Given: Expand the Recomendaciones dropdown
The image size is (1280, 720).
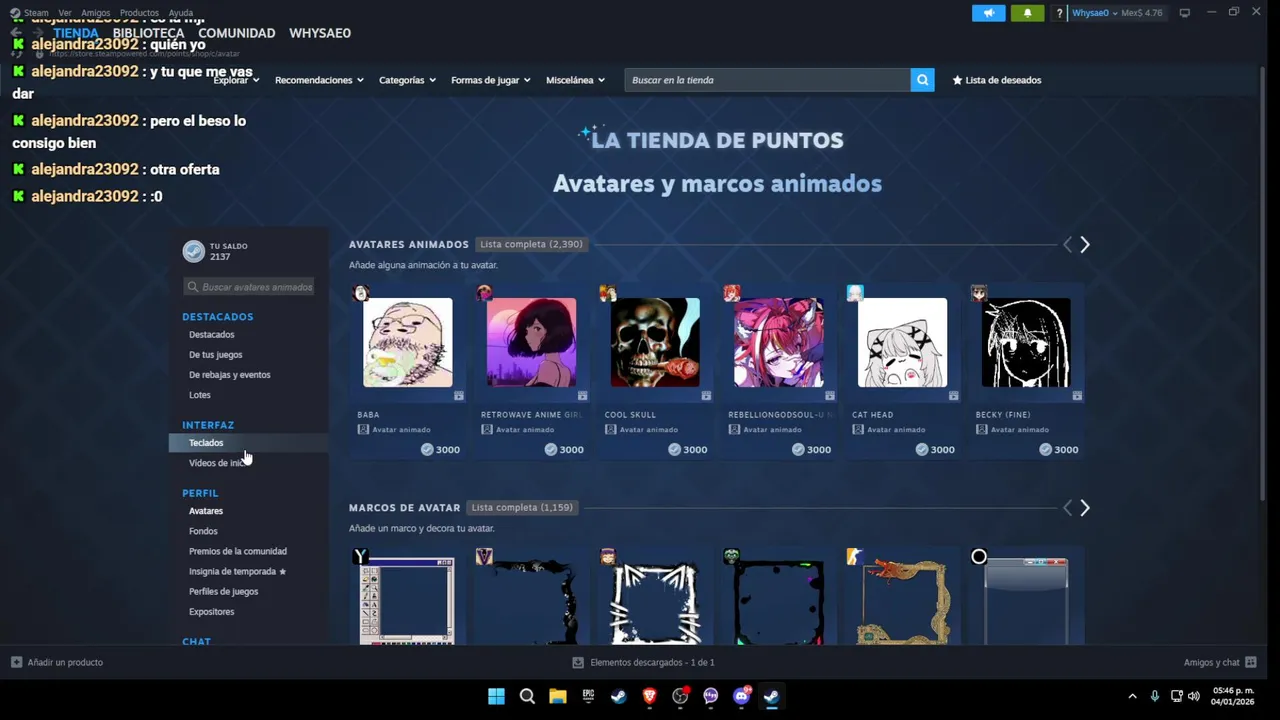Looking at the screenshot, I should (x=319, y=80).
